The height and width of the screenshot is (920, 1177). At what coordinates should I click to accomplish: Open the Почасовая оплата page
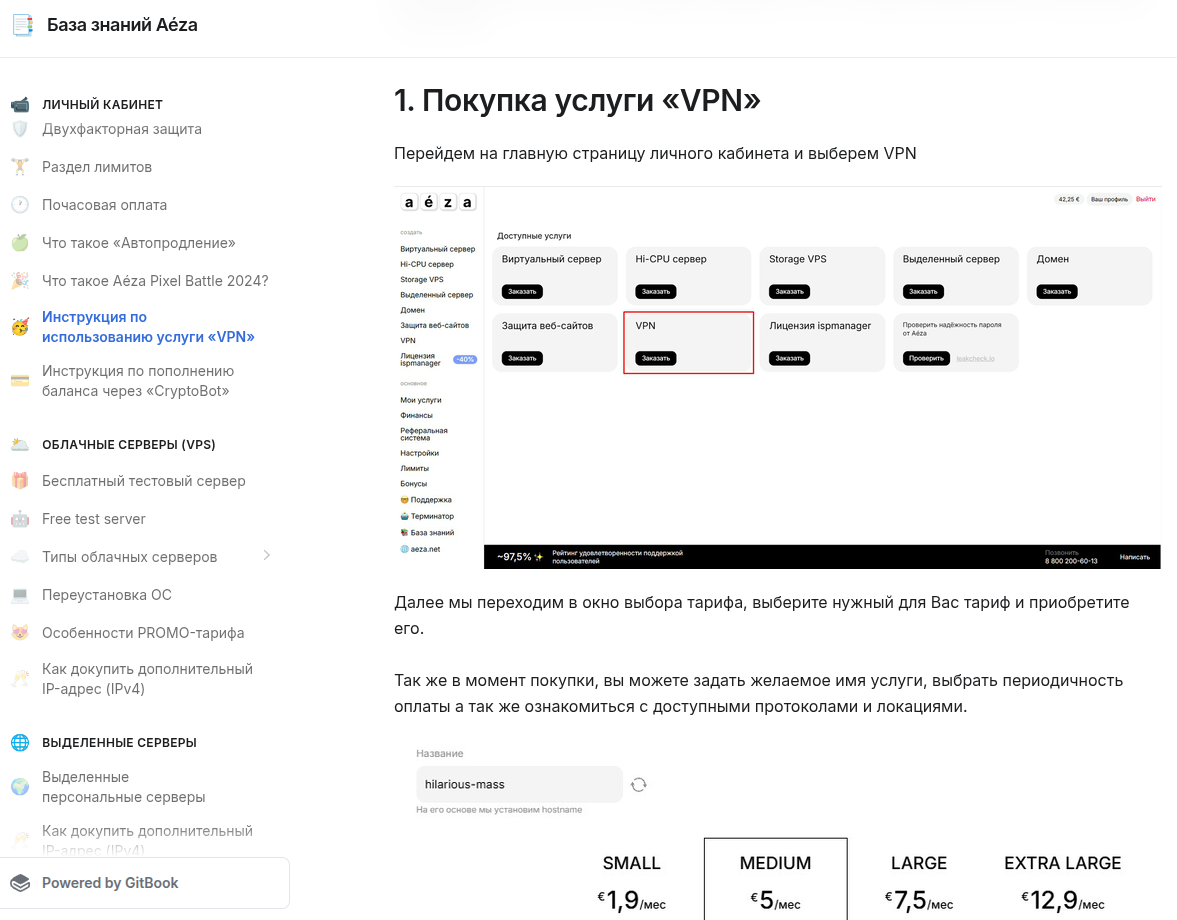(x=104, y=205)
